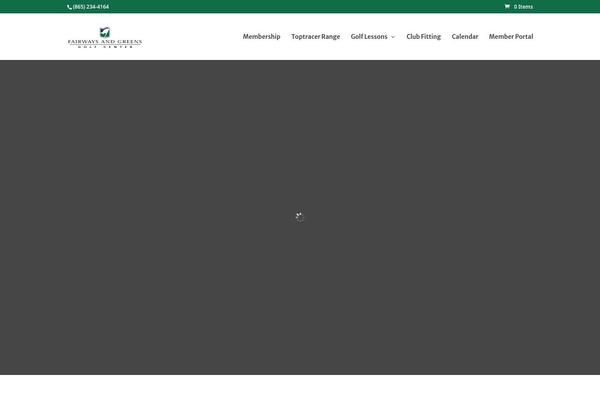Go to the Member Portal
This screenshot has width=600, height=400.
(x=511, y=37)
